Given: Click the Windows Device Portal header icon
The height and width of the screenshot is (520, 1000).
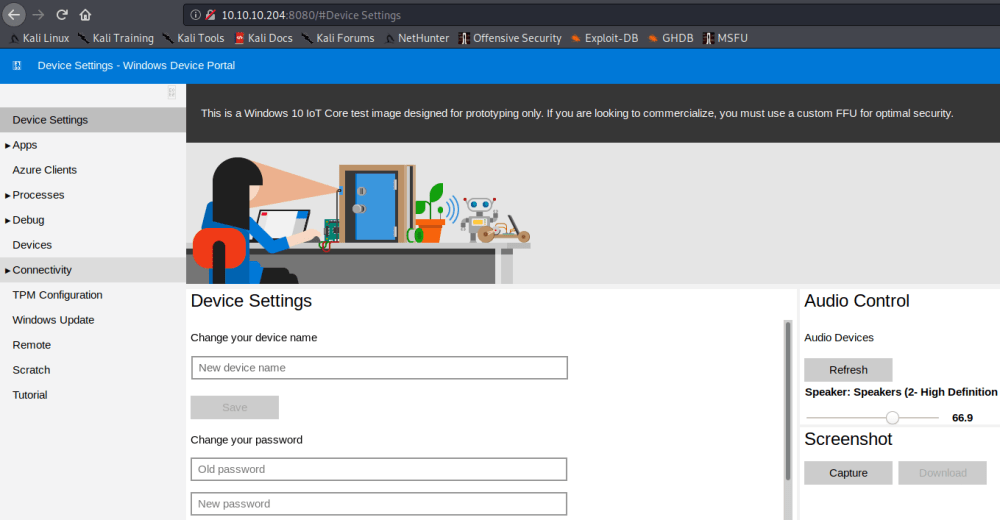Looking at the screenshot, I should 17,65.
